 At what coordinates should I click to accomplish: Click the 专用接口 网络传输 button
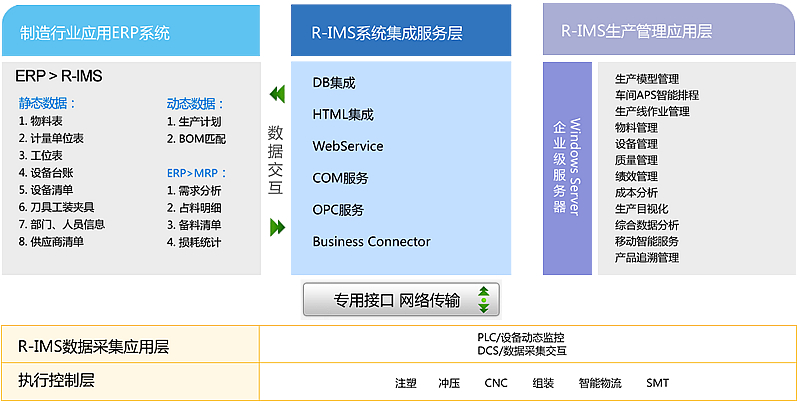[x=401, y=300]
